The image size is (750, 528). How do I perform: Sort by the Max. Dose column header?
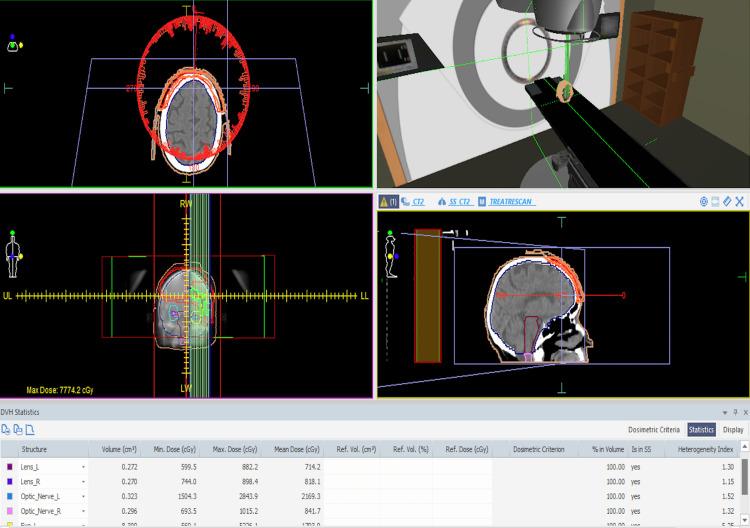click(229, 449)
